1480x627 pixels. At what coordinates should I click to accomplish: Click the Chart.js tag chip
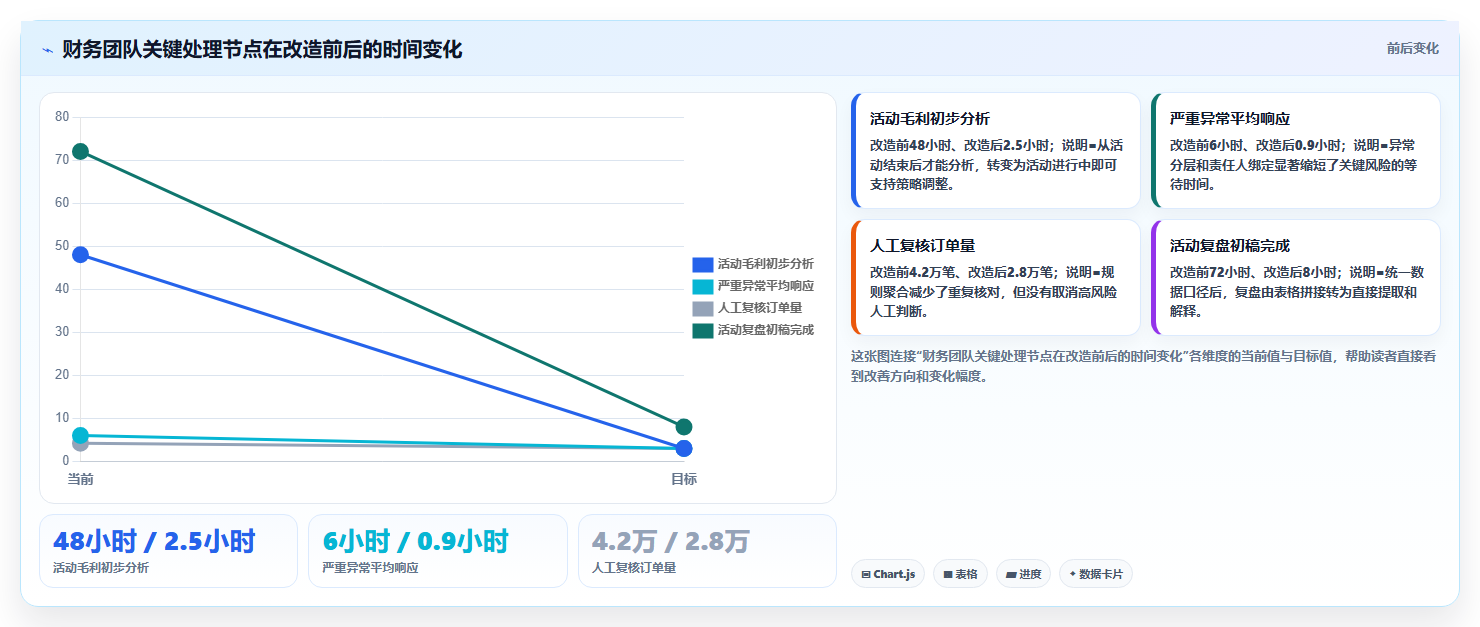pos(888,574)
